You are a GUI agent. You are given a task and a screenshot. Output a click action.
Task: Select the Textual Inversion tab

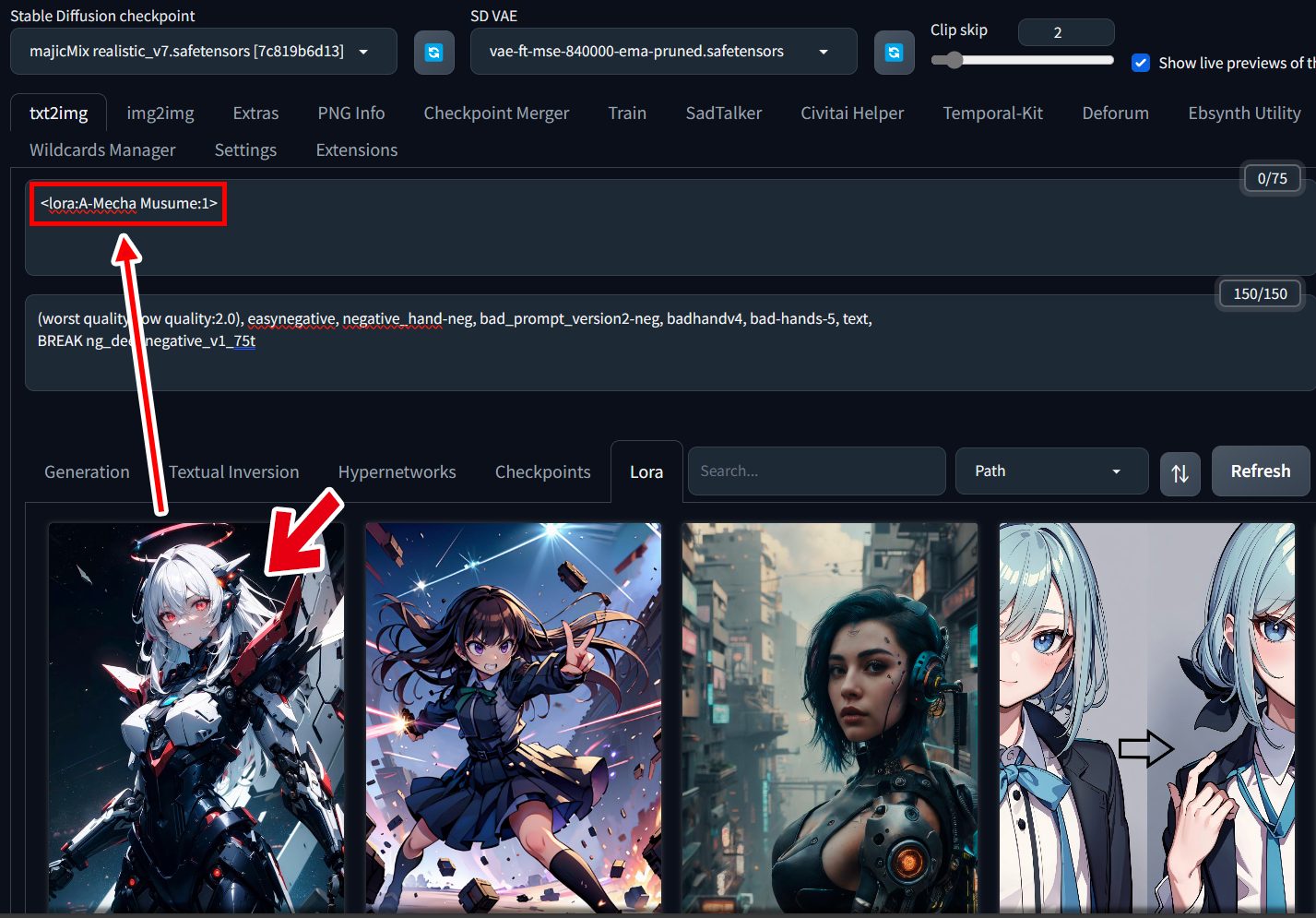click(x=233, y=472)
